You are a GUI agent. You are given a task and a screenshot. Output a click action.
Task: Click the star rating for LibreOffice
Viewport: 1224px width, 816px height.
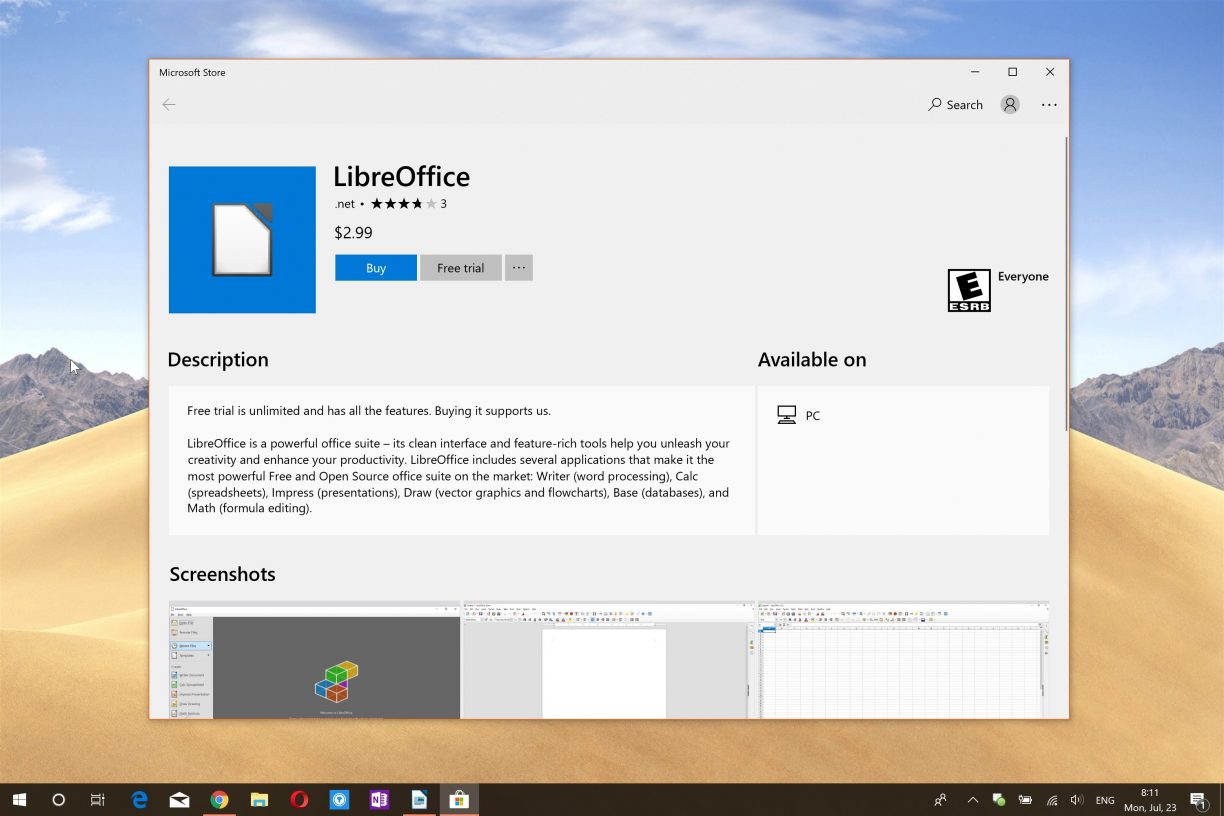click(x=403, y=204)
